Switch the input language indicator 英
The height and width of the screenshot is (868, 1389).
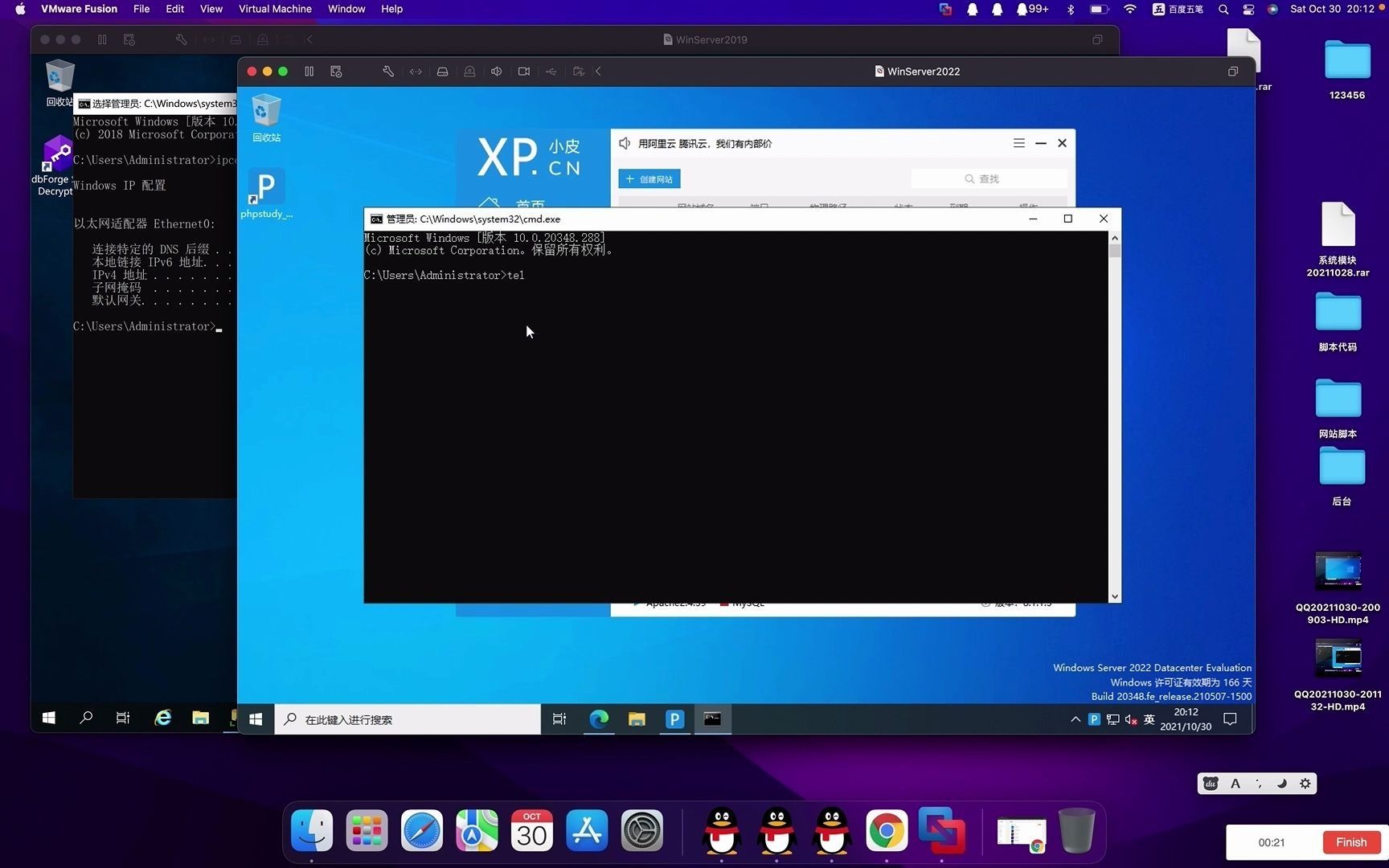pyautogui.click(x=1149, y=719)
